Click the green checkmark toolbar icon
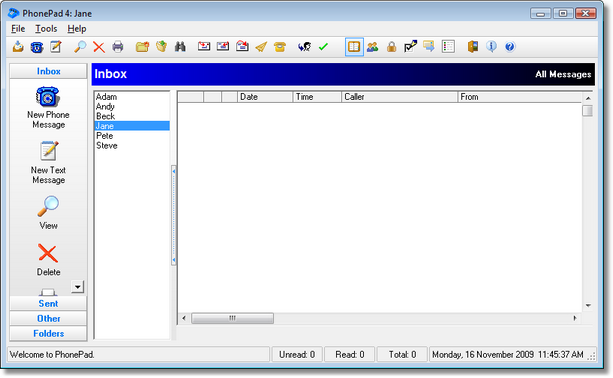Screen dimensions: 613x378 tap(323, 47)
